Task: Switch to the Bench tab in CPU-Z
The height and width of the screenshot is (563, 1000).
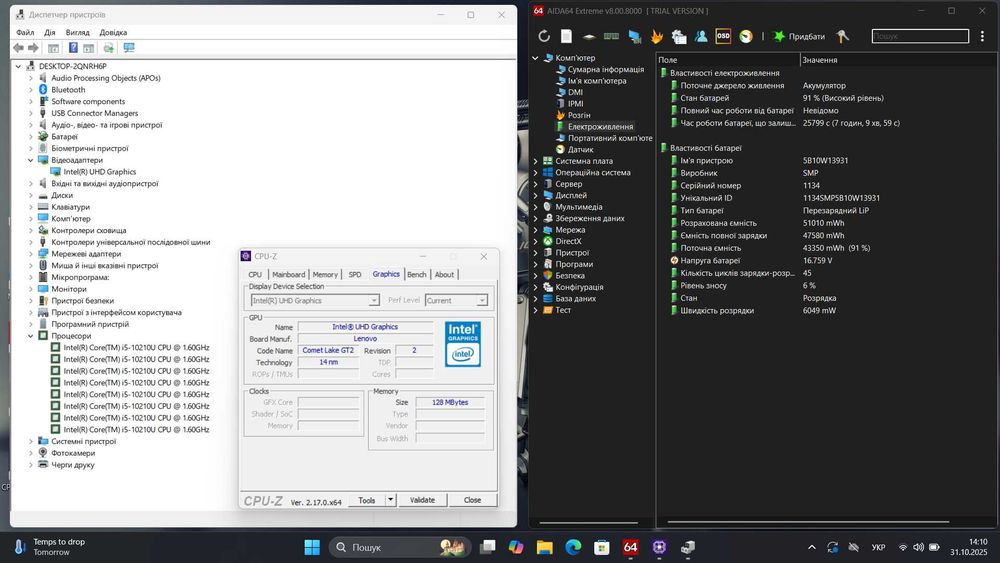Action: coord(416,275)
